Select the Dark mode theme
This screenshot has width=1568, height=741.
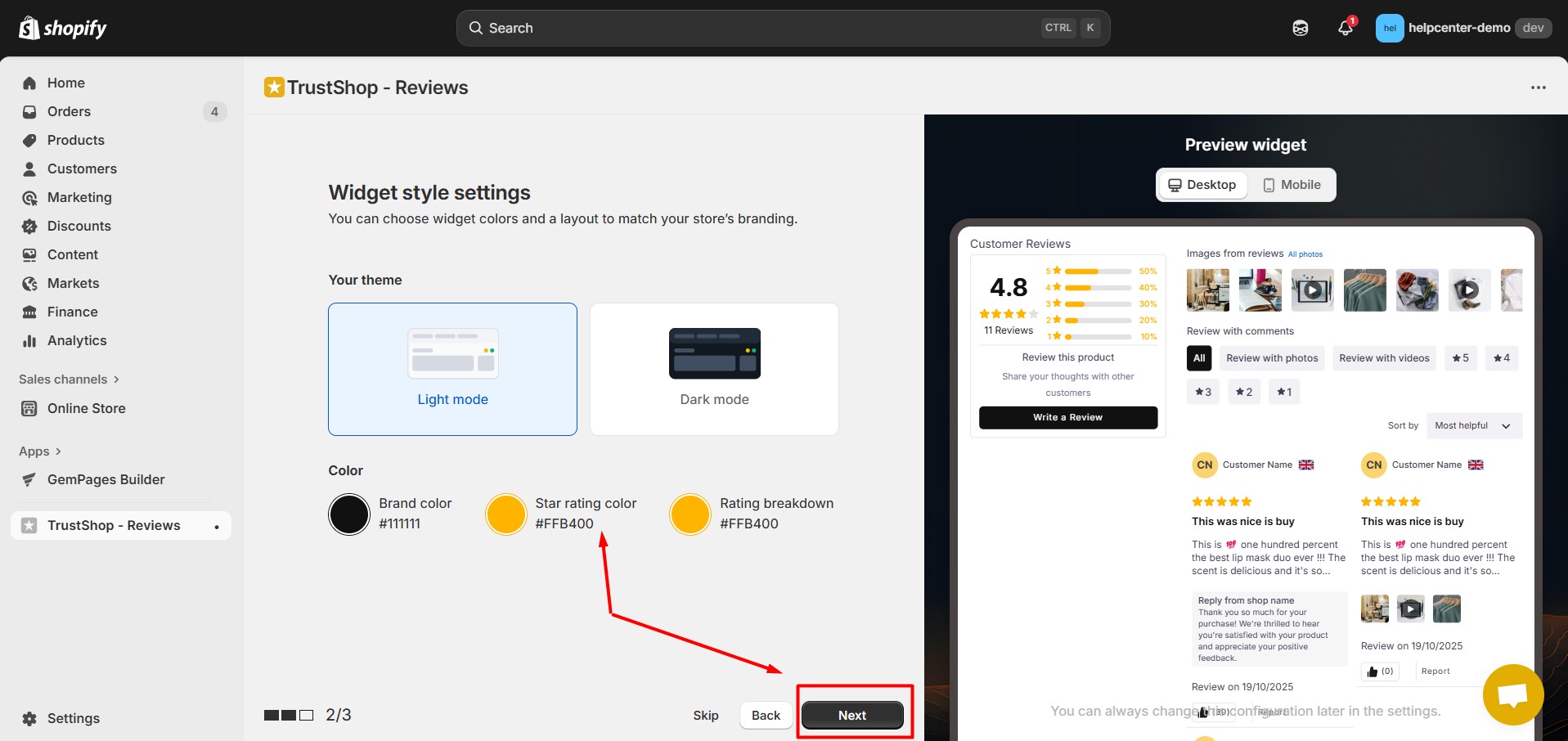tap(714, 369)
